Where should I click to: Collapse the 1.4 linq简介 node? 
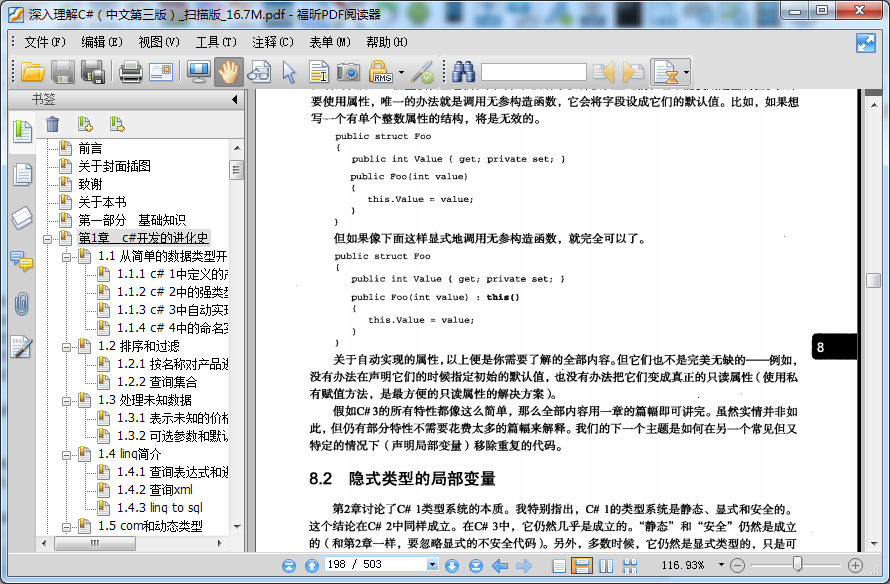click(x=66, y=455)
